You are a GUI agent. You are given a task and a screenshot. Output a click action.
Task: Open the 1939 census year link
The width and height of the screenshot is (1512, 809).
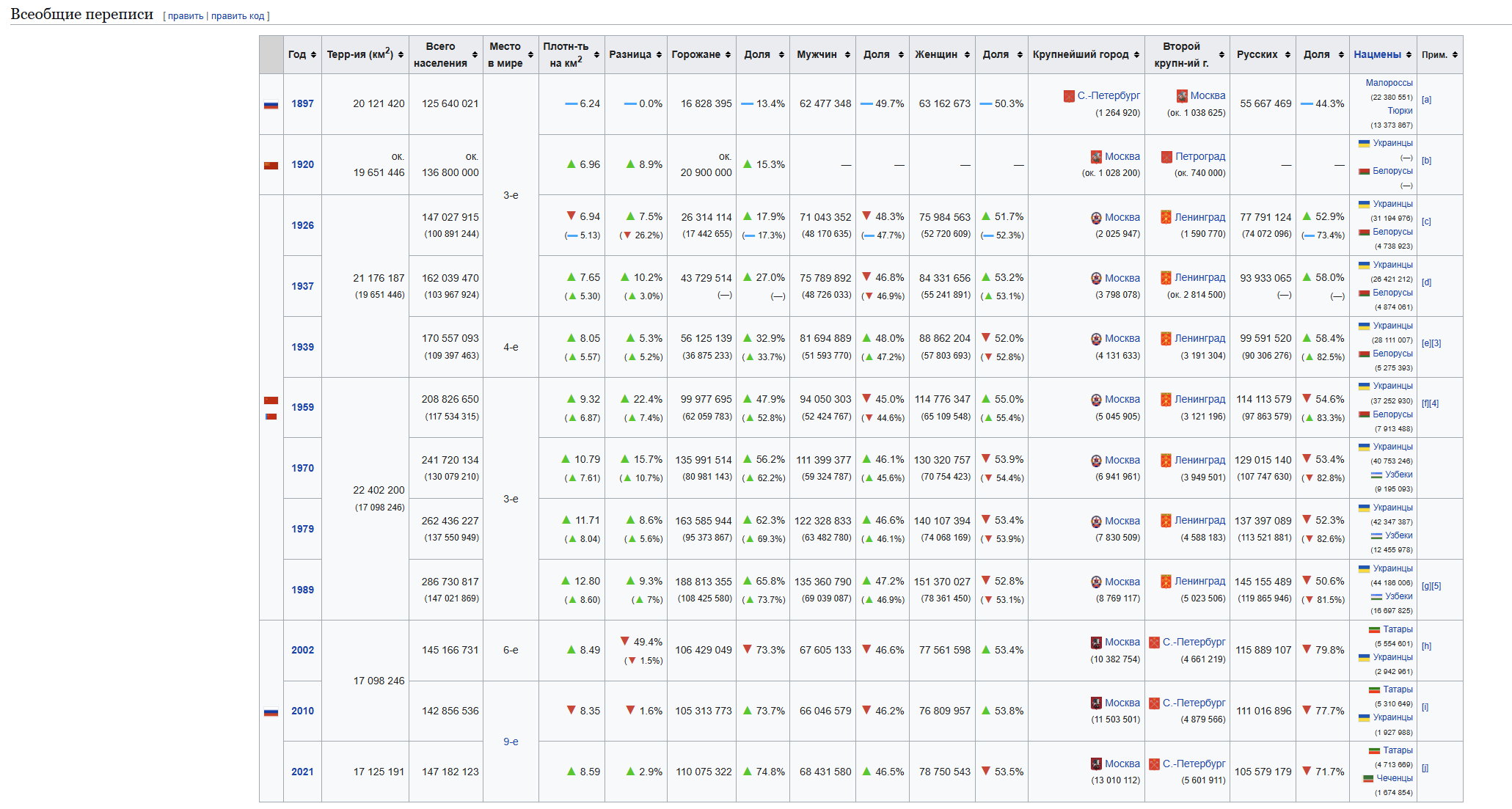[302, 347]
